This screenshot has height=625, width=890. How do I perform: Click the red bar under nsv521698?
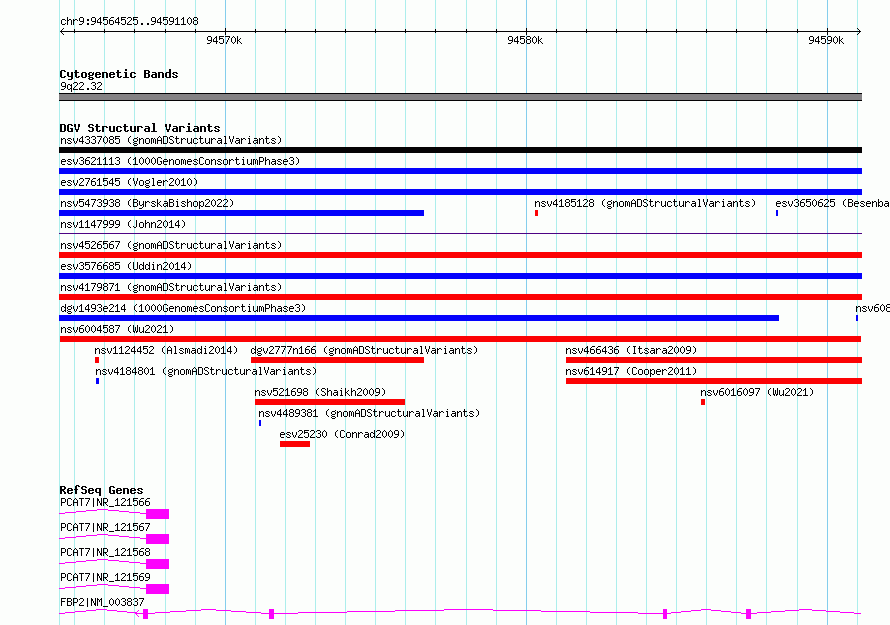(330, 402)
